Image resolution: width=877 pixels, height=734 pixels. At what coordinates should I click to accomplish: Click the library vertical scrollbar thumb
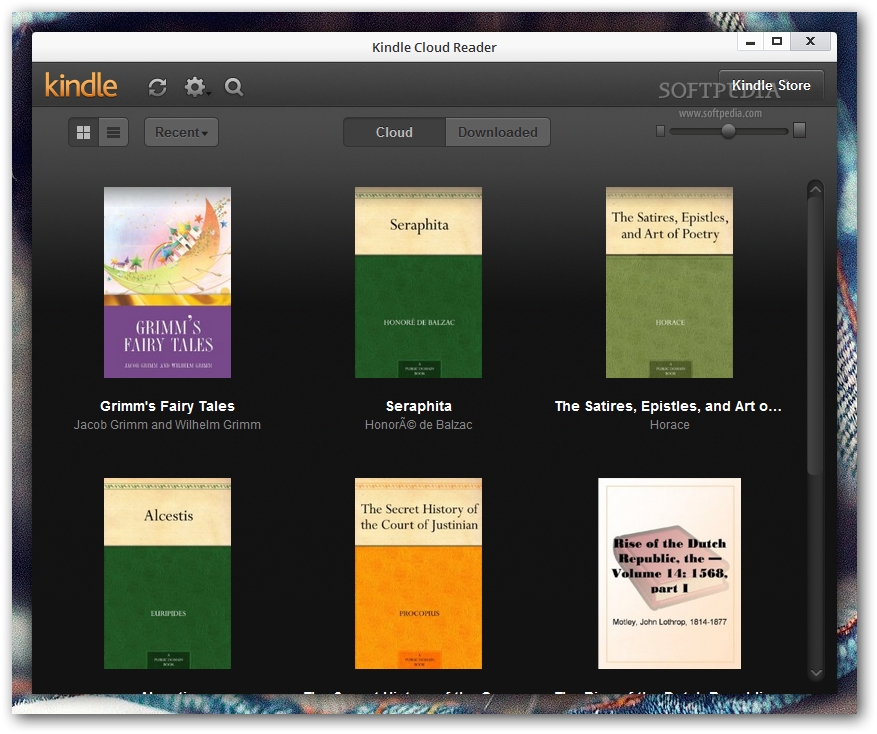coord(815,336)
